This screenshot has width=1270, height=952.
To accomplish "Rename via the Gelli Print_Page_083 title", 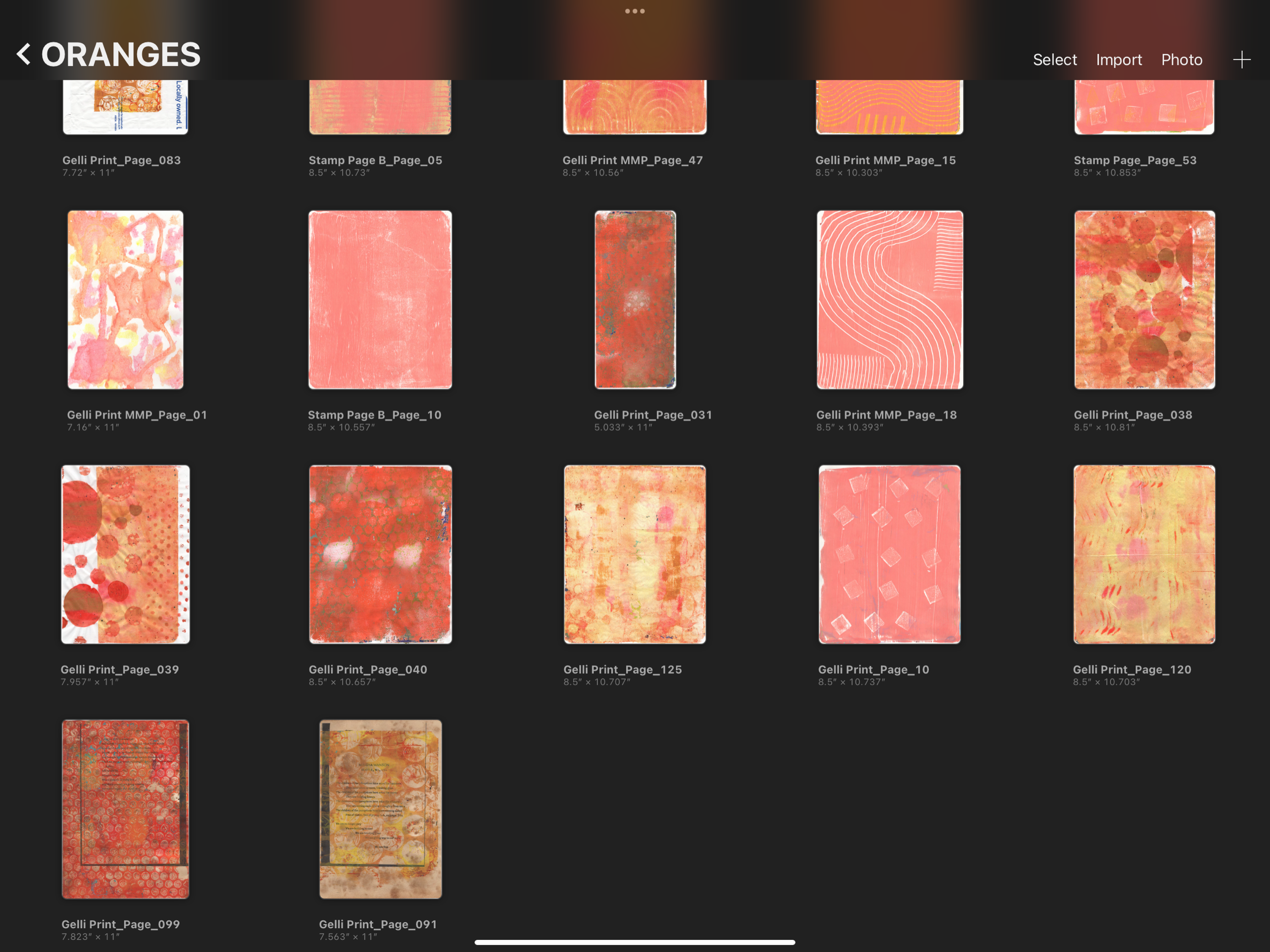I will click(122, 160).
